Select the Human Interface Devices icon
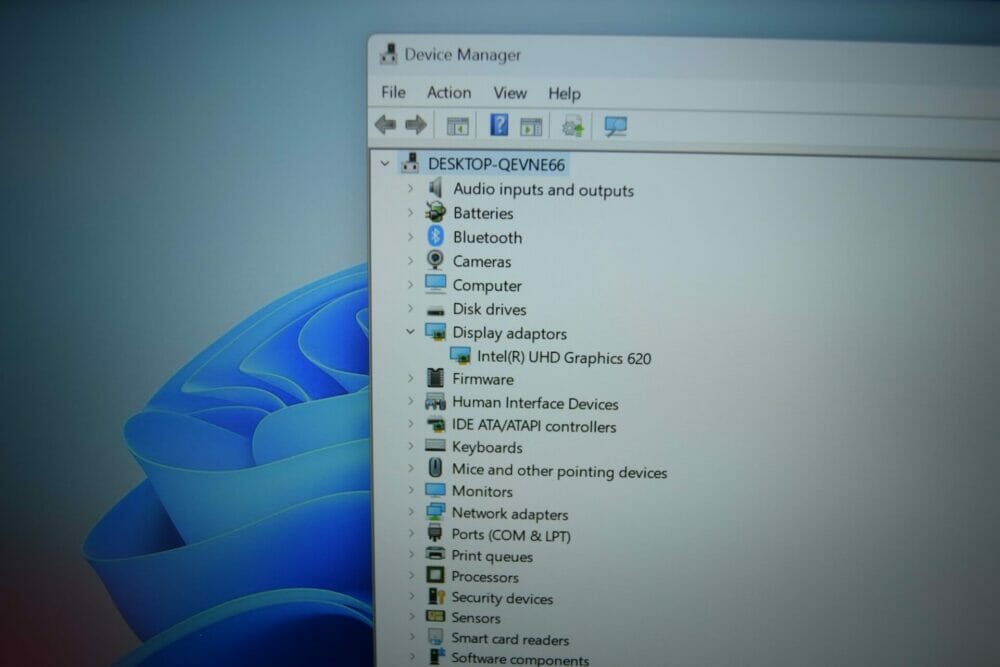 [x=435, y=402]
